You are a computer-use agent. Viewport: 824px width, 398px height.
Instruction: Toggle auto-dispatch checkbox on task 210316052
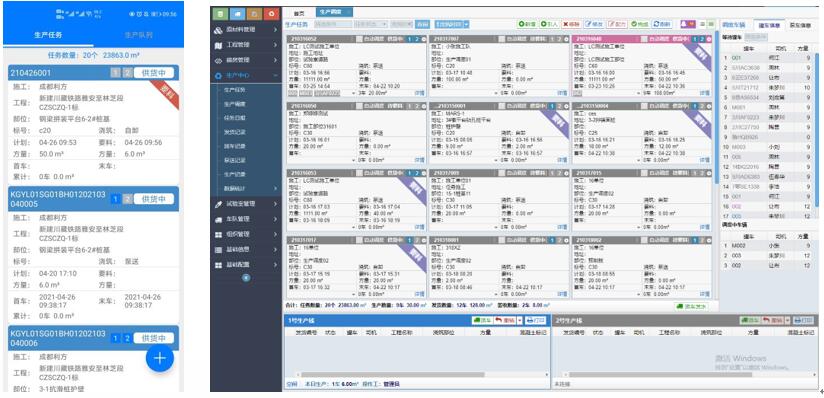point(359,39)
